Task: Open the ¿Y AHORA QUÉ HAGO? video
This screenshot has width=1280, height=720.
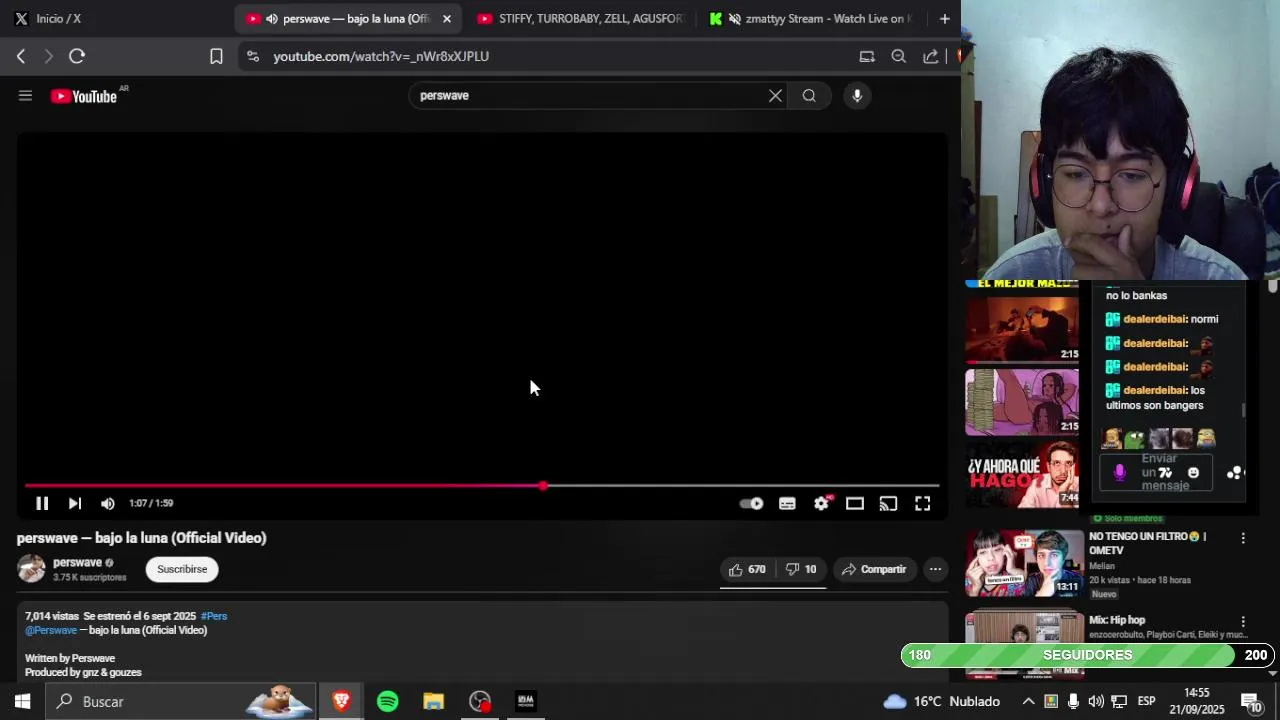Action: [1022, 474]
